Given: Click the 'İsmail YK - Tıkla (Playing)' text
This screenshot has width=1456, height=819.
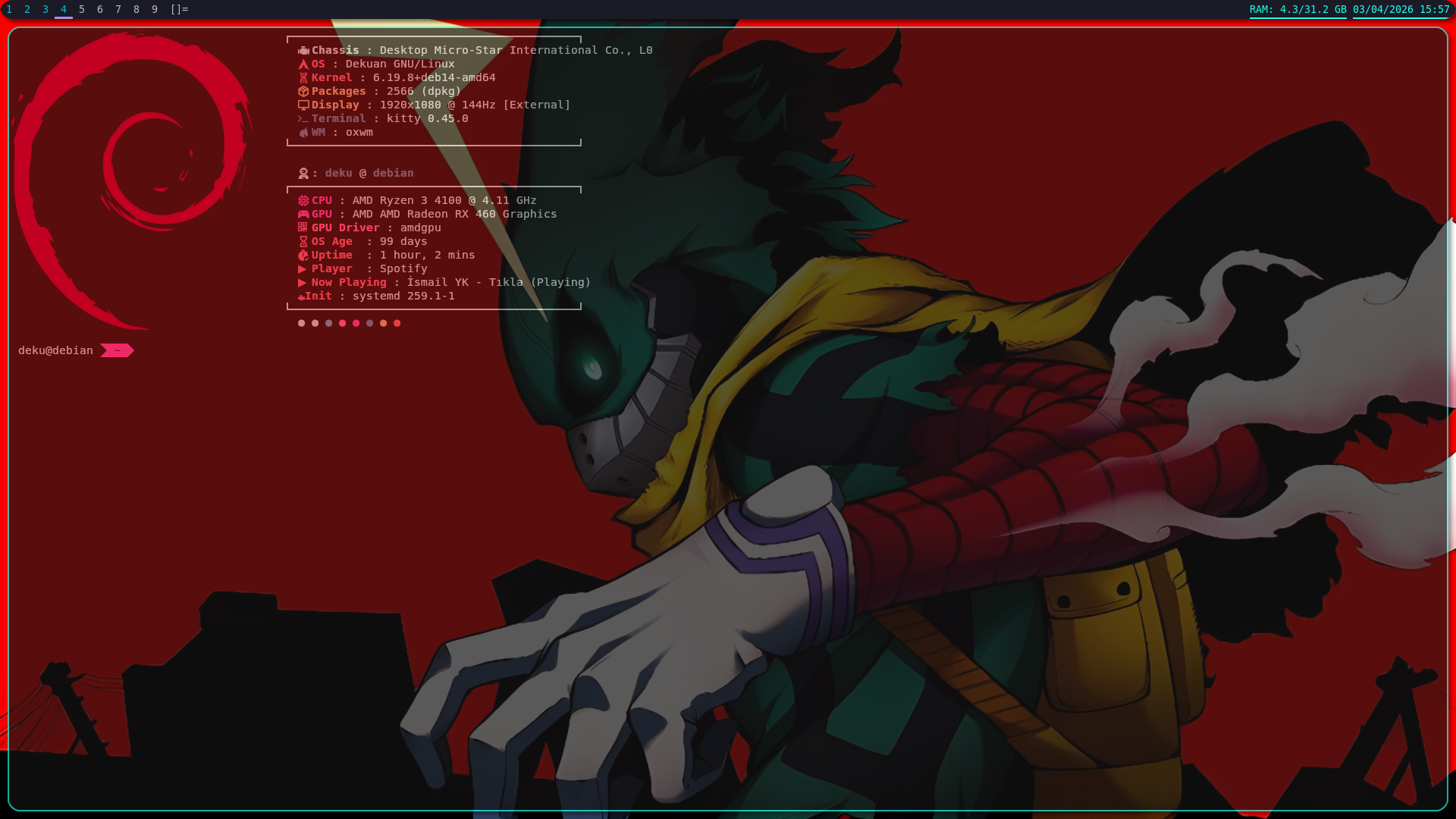Looking at the screenshot, I should [x=498, y=283].
